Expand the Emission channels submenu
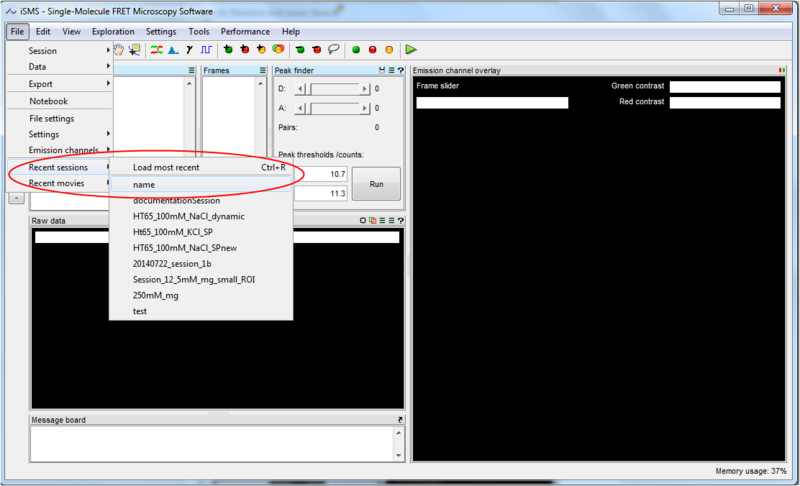Viewport: 800px width, 486px height. point(63,150)
